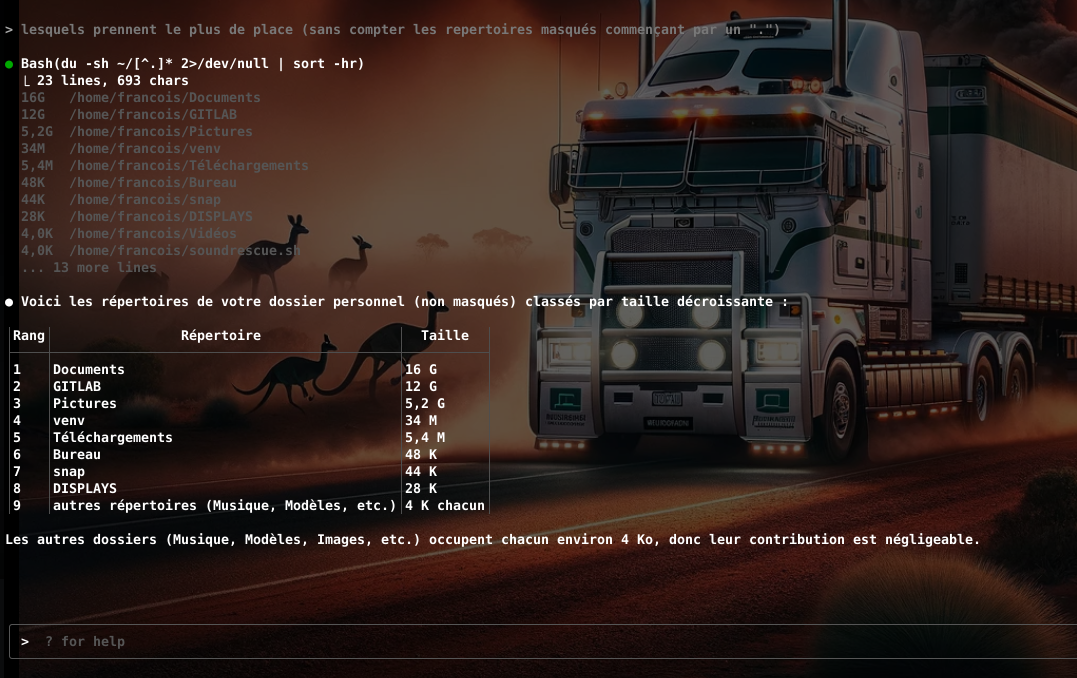Select the venv row in the table

click(69, 420)
